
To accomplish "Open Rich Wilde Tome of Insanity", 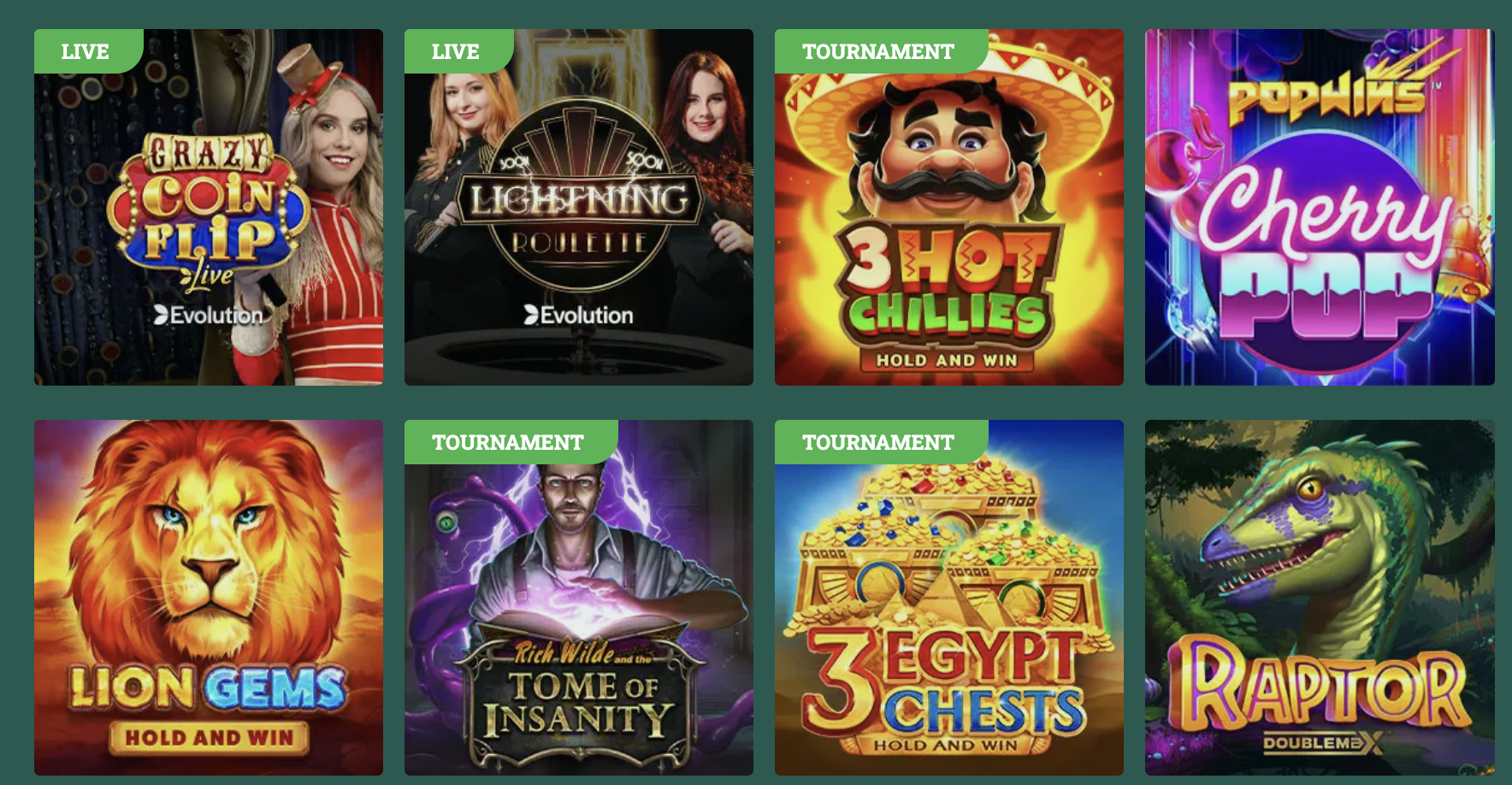I will (579, 598).
